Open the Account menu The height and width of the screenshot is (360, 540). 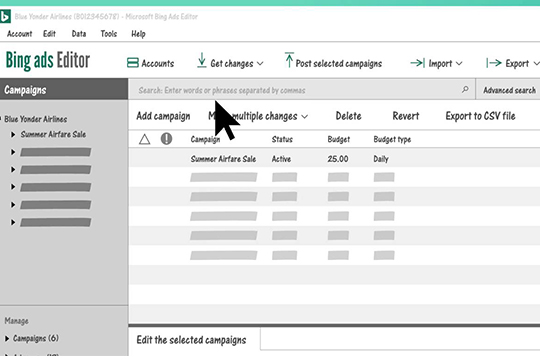pyautogui.click(x=20, y=34)
